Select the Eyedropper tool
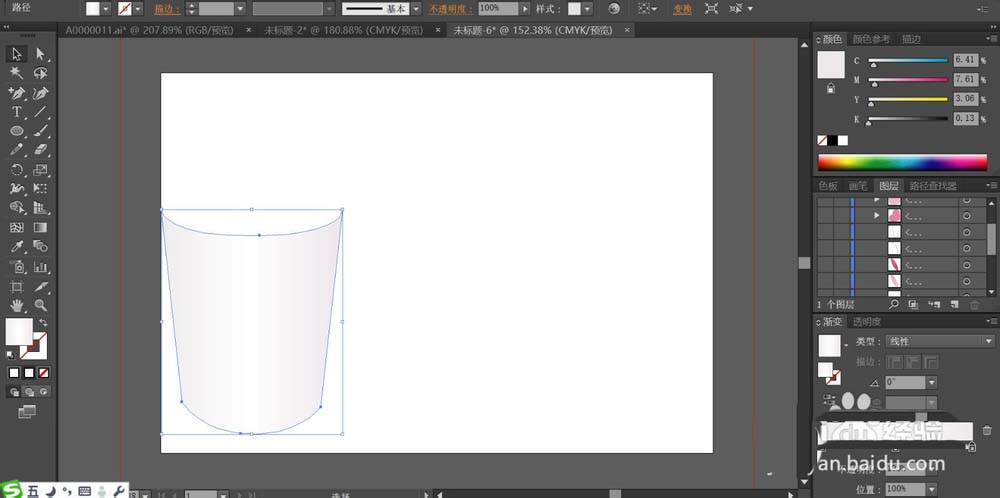 click(17, 246)
